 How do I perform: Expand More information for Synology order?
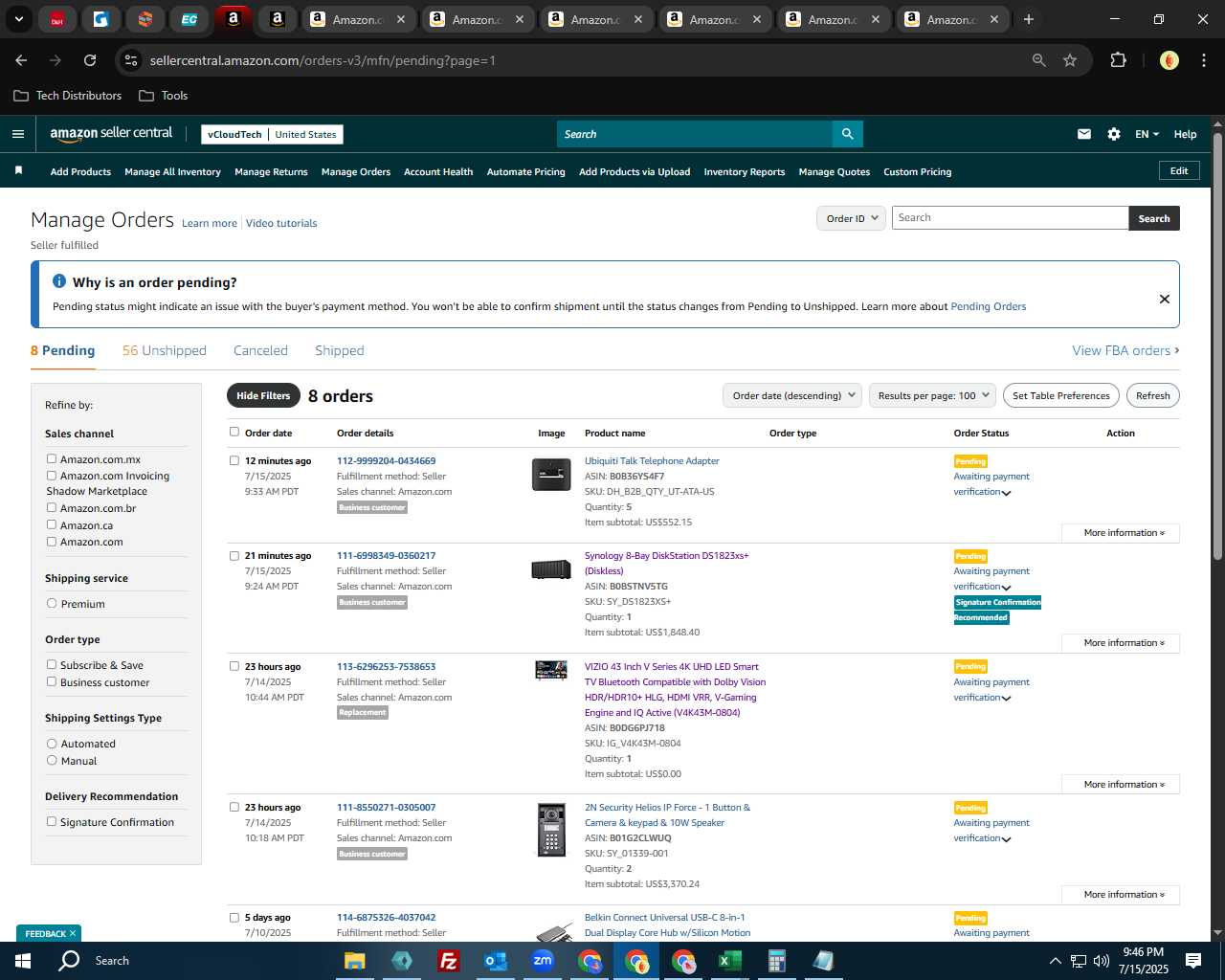click(1121, 643)
